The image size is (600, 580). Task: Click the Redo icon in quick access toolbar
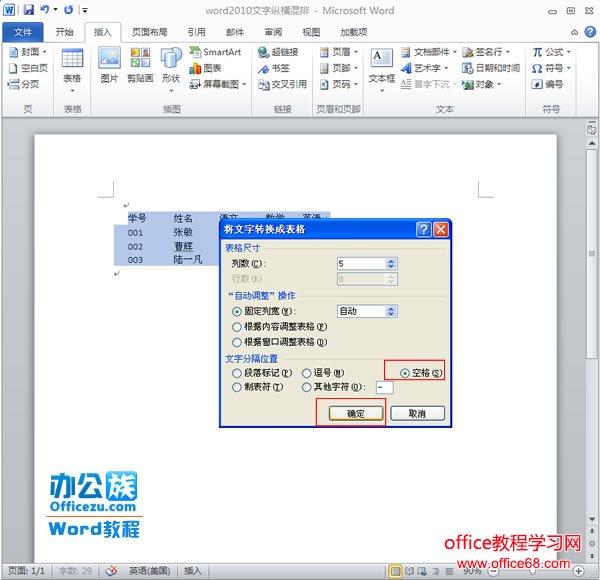click(x=68, y=10)
